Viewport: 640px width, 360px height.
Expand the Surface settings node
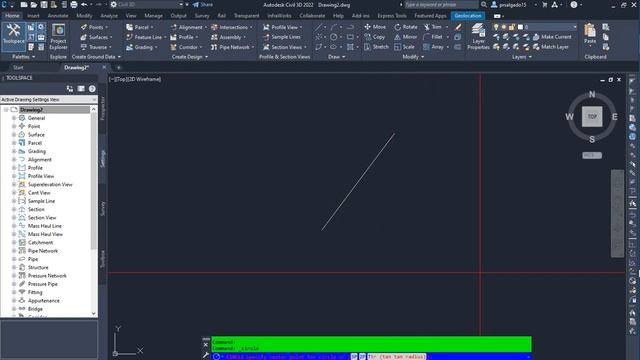pyautogui.click(x=14, y=135)
